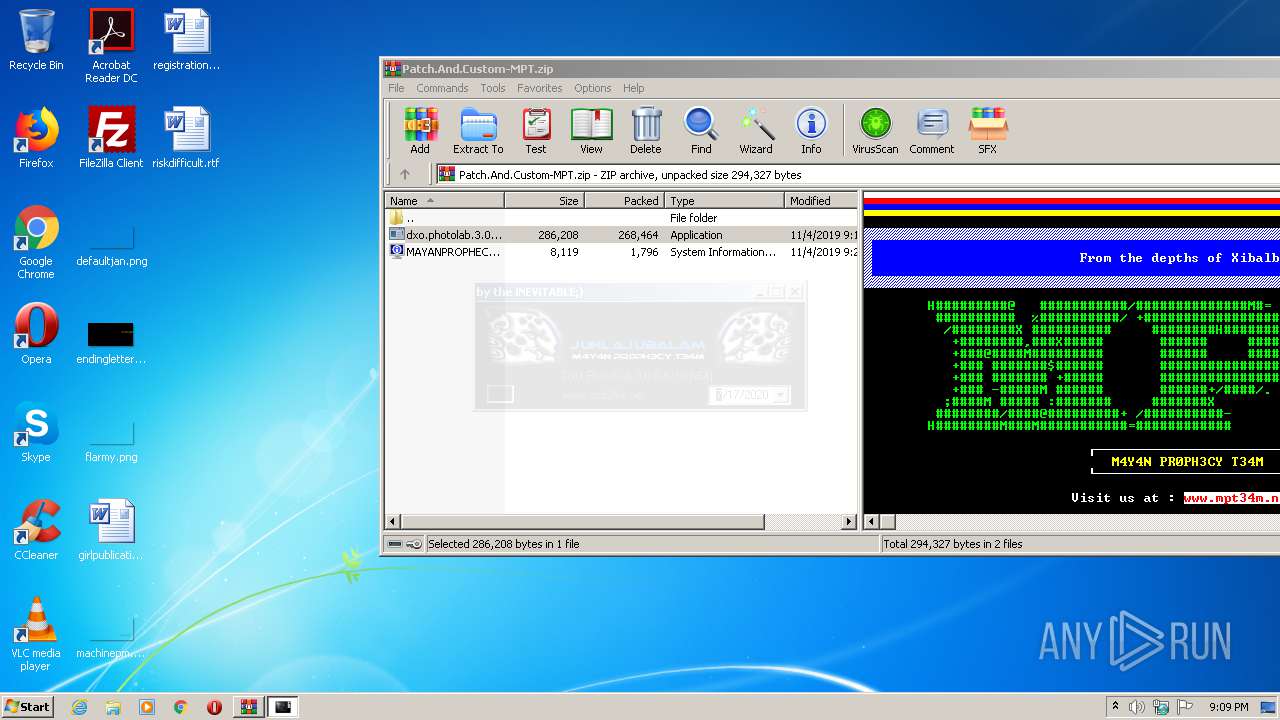
Task: Select the Opera desktop icon
Action: [x=36, y=334]
